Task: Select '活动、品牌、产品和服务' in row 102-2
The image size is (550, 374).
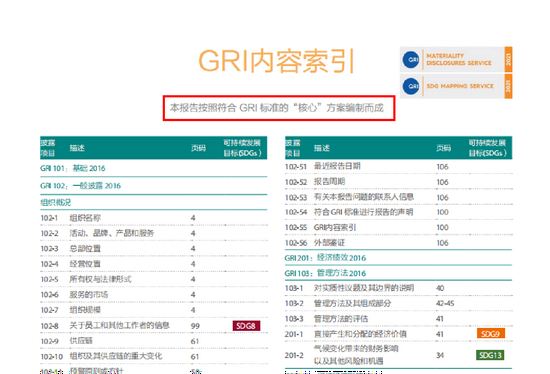Action: pyautogui.click(x=112, y=233)
